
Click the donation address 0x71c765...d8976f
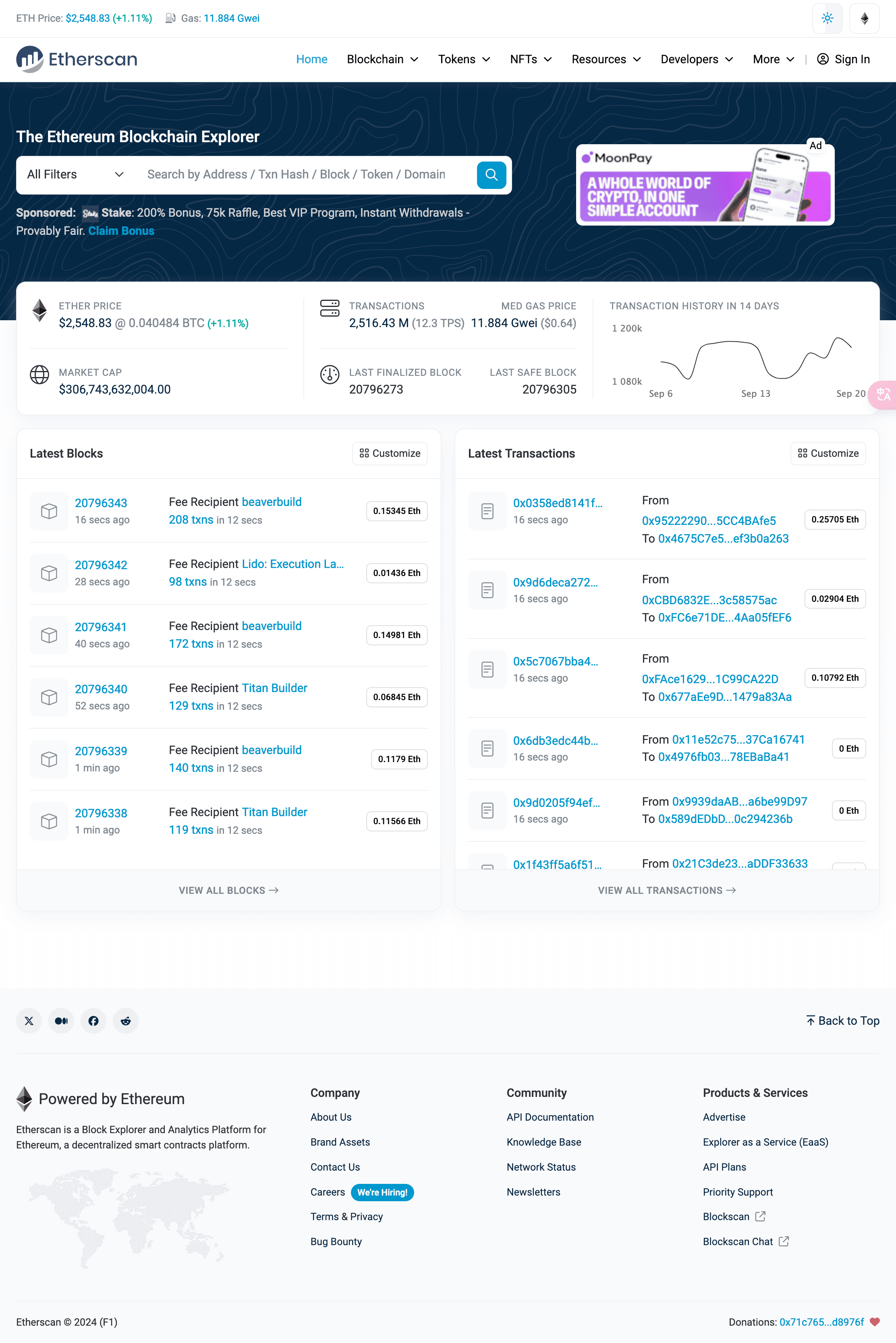pyautogui.click(x=821, y=1322)
